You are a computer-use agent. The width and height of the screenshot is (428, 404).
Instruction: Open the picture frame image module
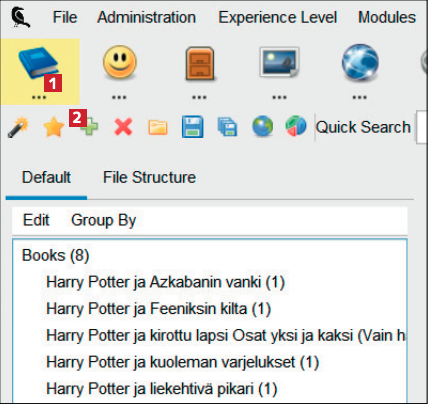coord(279,62)
